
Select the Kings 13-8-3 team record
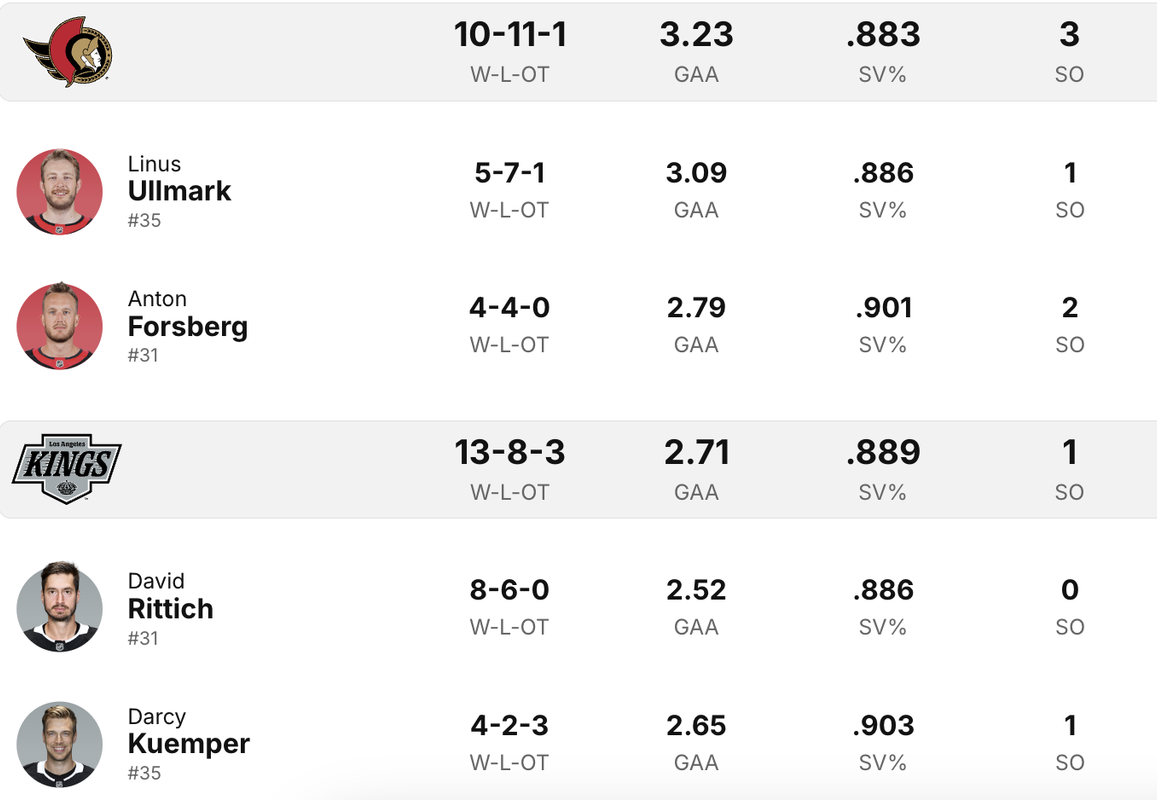pyautogui.click(x=510, y=452)
